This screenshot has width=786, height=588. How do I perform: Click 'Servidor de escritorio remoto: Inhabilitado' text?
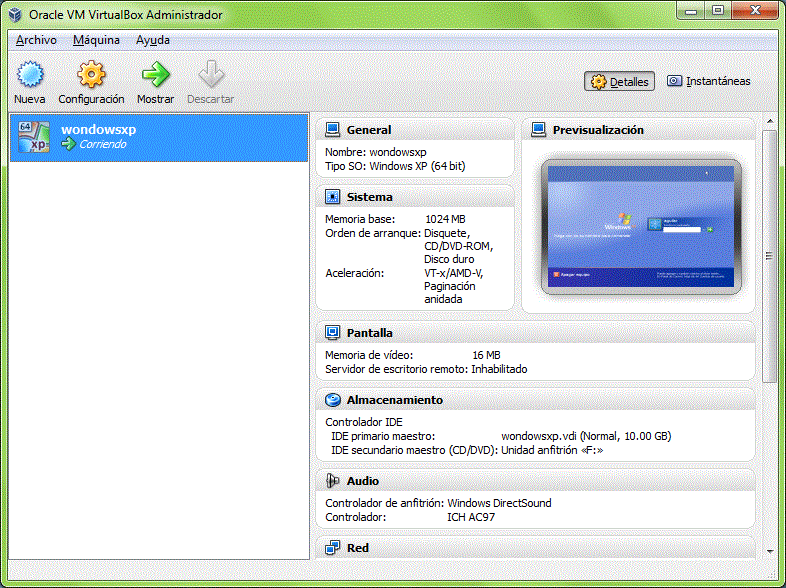(426, 369)
